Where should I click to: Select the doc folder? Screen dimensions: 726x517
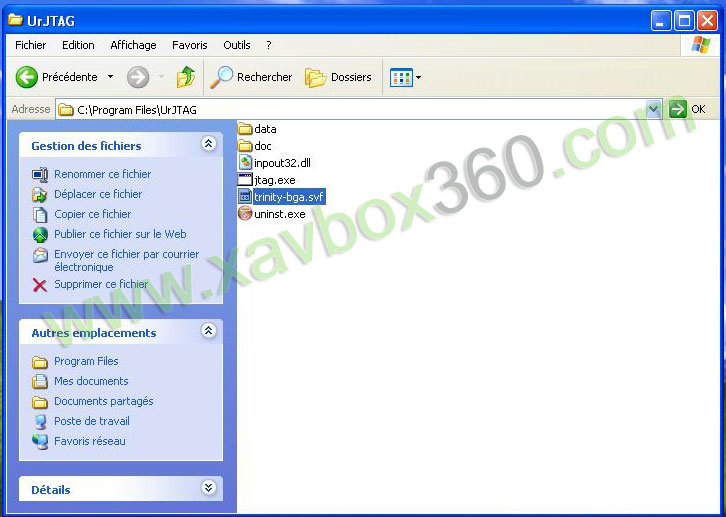point(254,146)
